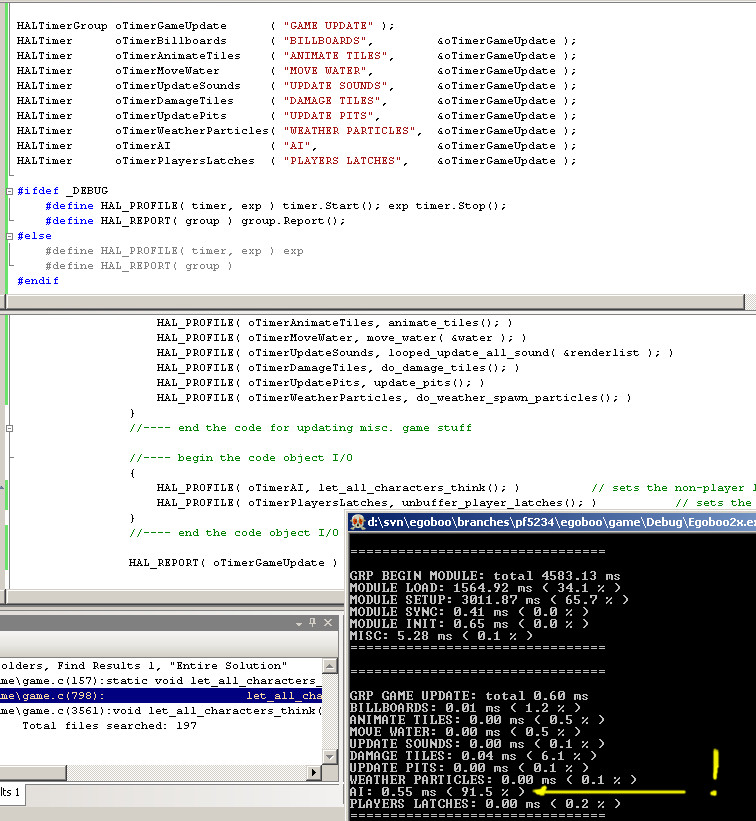The image size is (756, 821).
Task: Click looped_update_all_sound call
Action: (525, 353)
